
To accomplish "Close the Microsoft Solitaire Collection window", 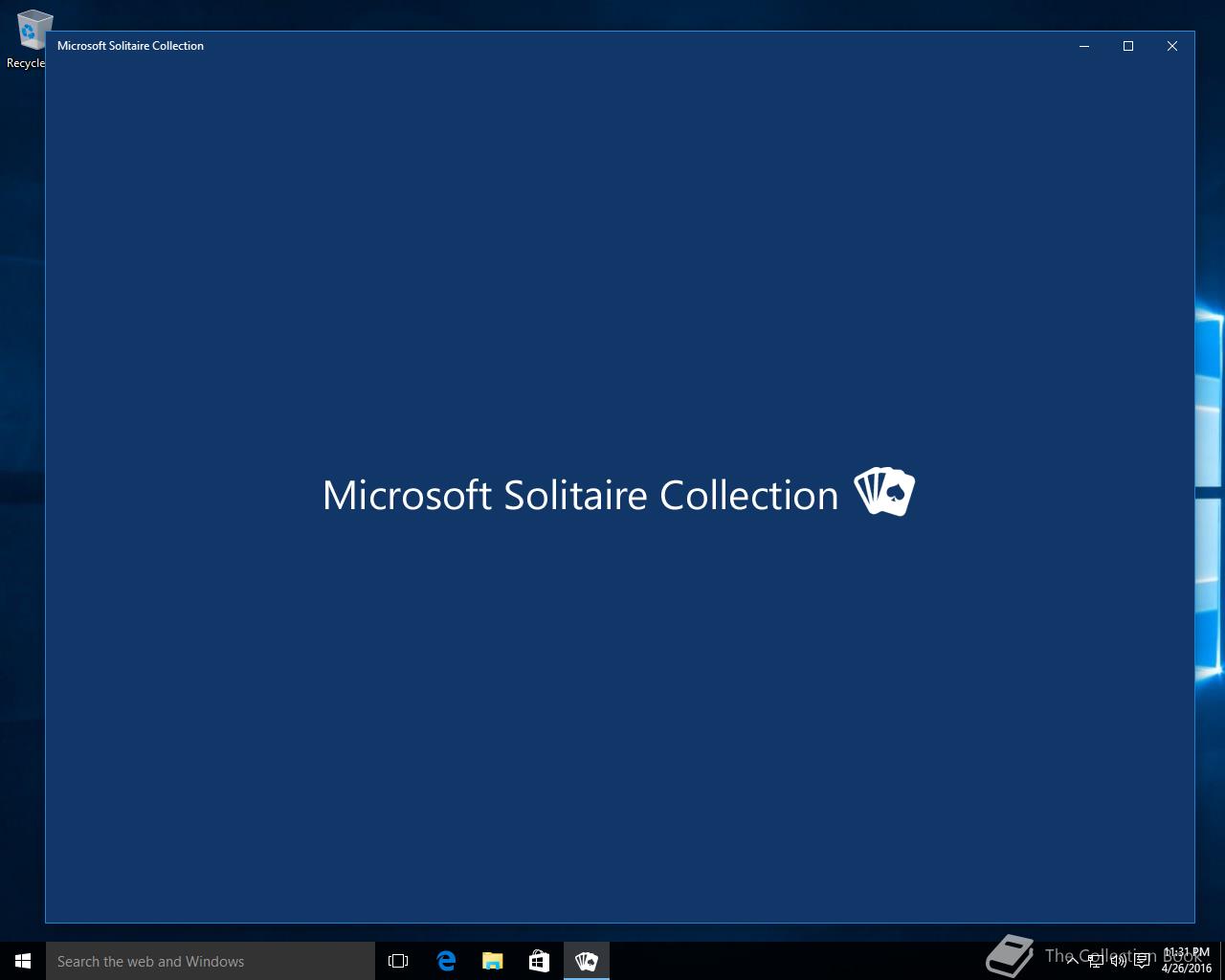I will click(1172, 46).
